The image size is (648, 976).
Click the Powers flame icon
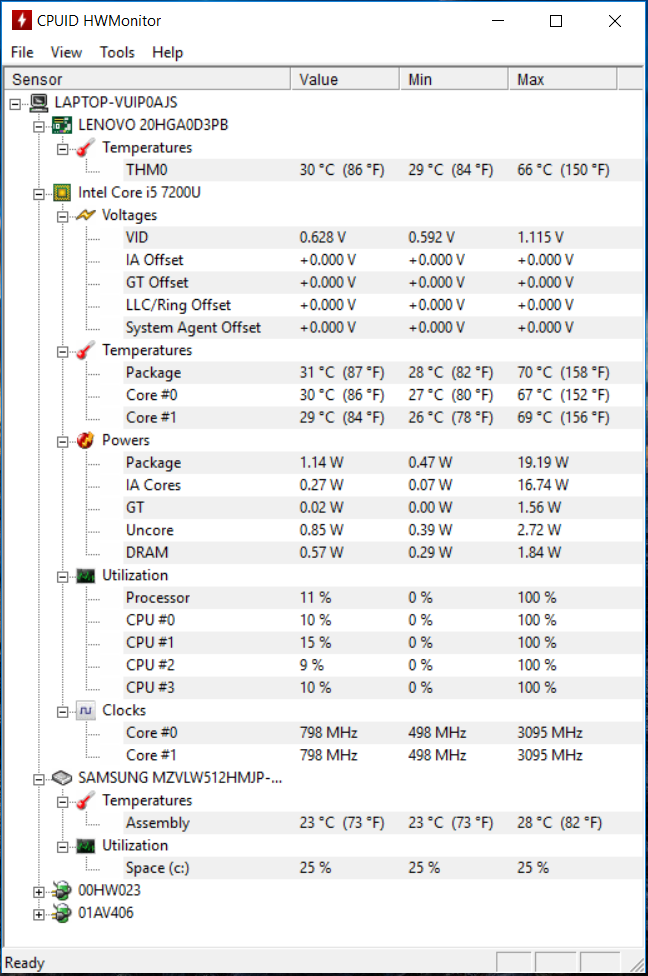(x=85, y=441)
